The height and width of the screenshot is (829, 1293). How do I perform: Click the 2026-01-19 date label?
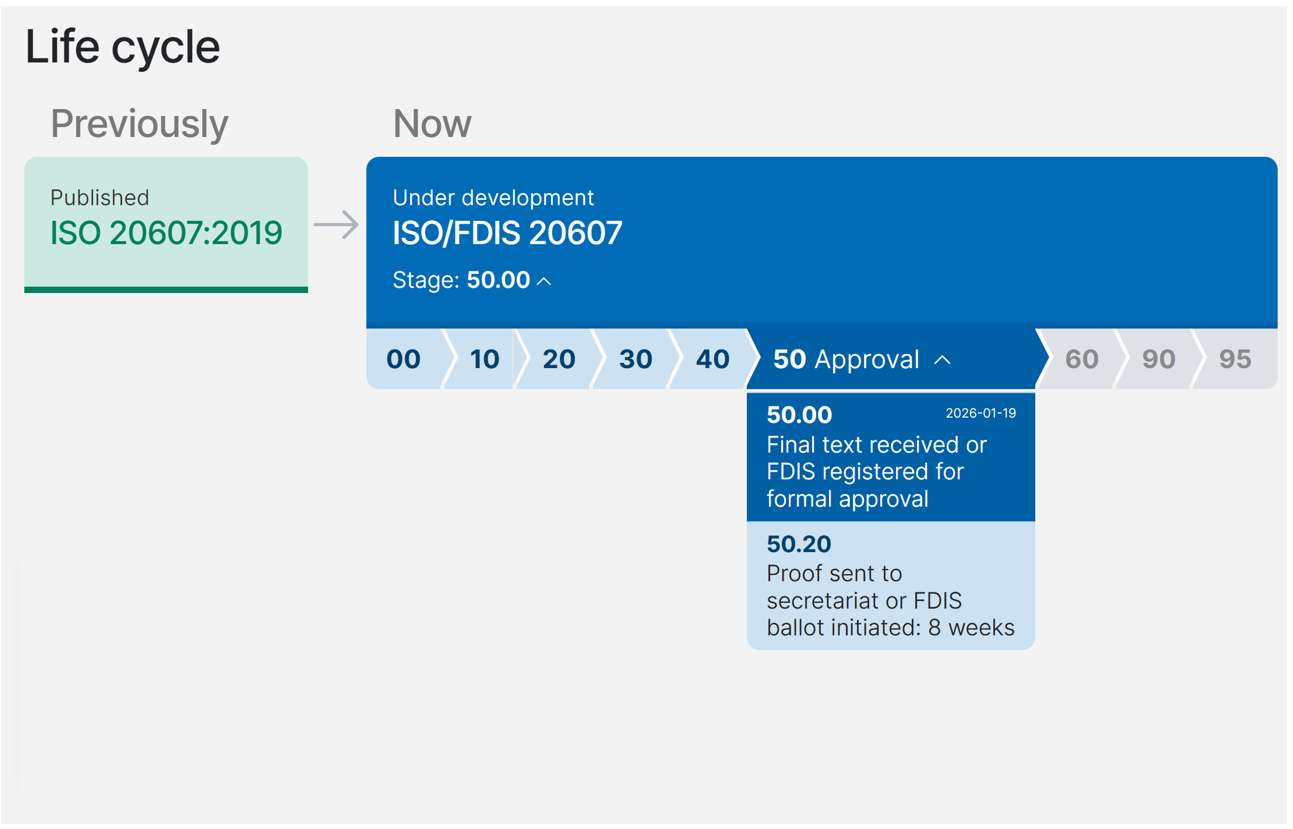pos(981,413)
